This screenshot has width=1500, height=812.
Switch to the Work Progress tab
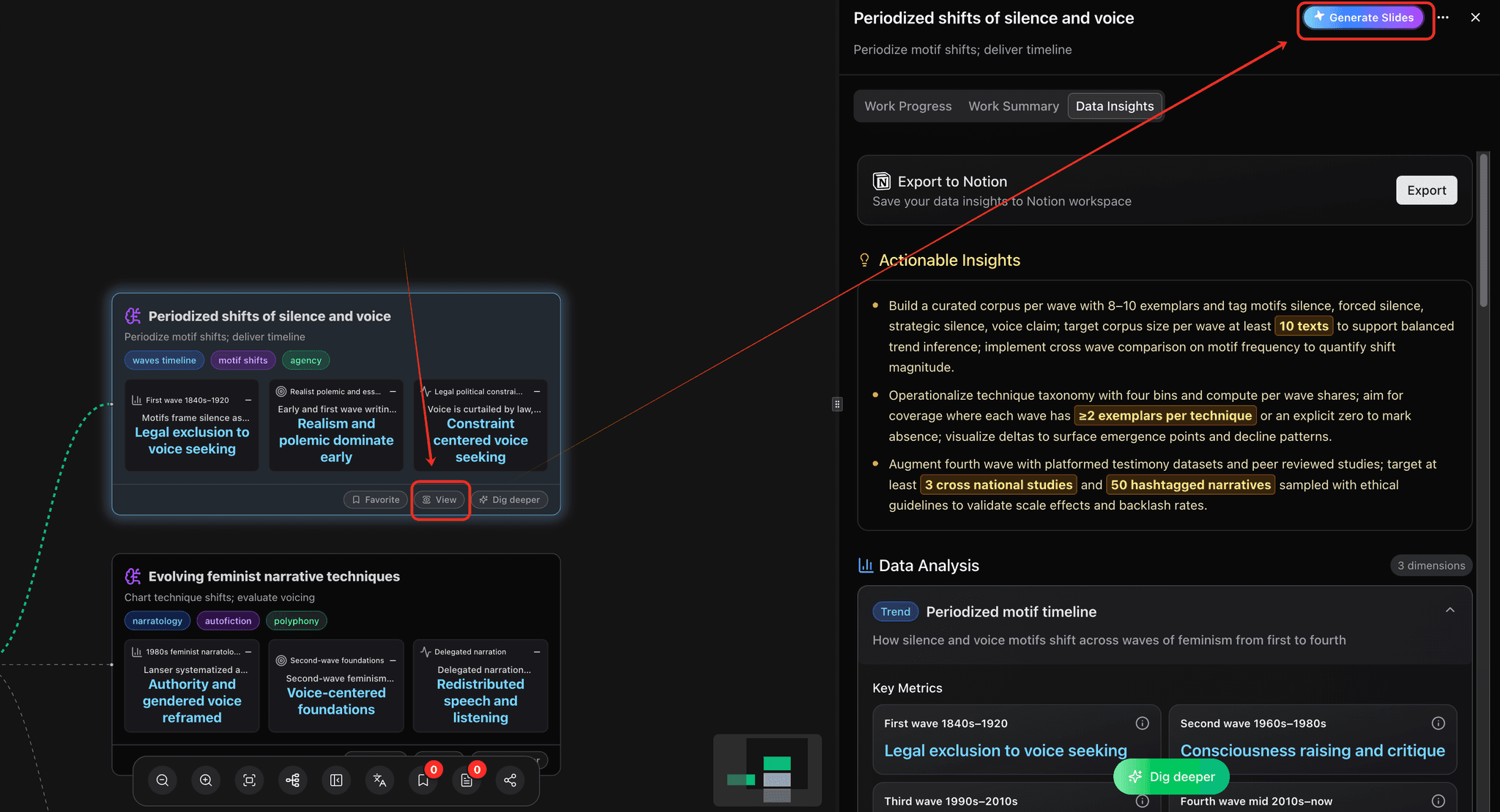(x=907, y=106)
